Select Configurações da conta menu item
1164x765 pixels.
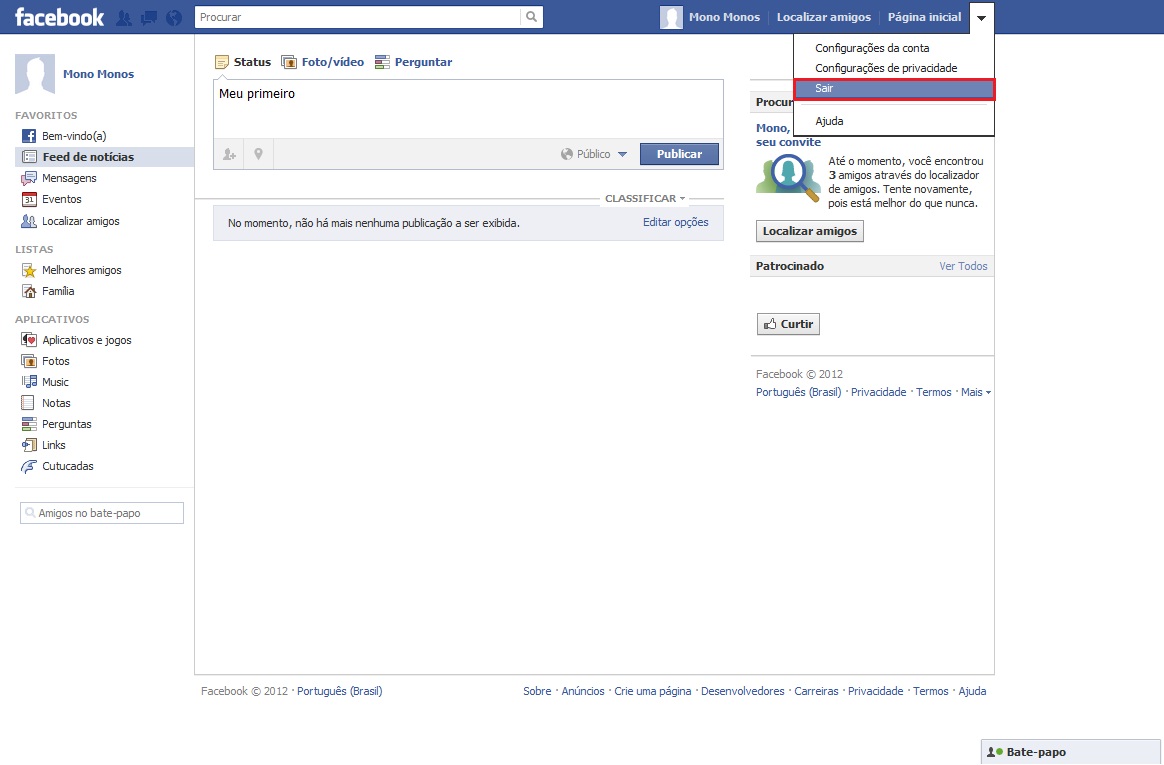point(893,48)
